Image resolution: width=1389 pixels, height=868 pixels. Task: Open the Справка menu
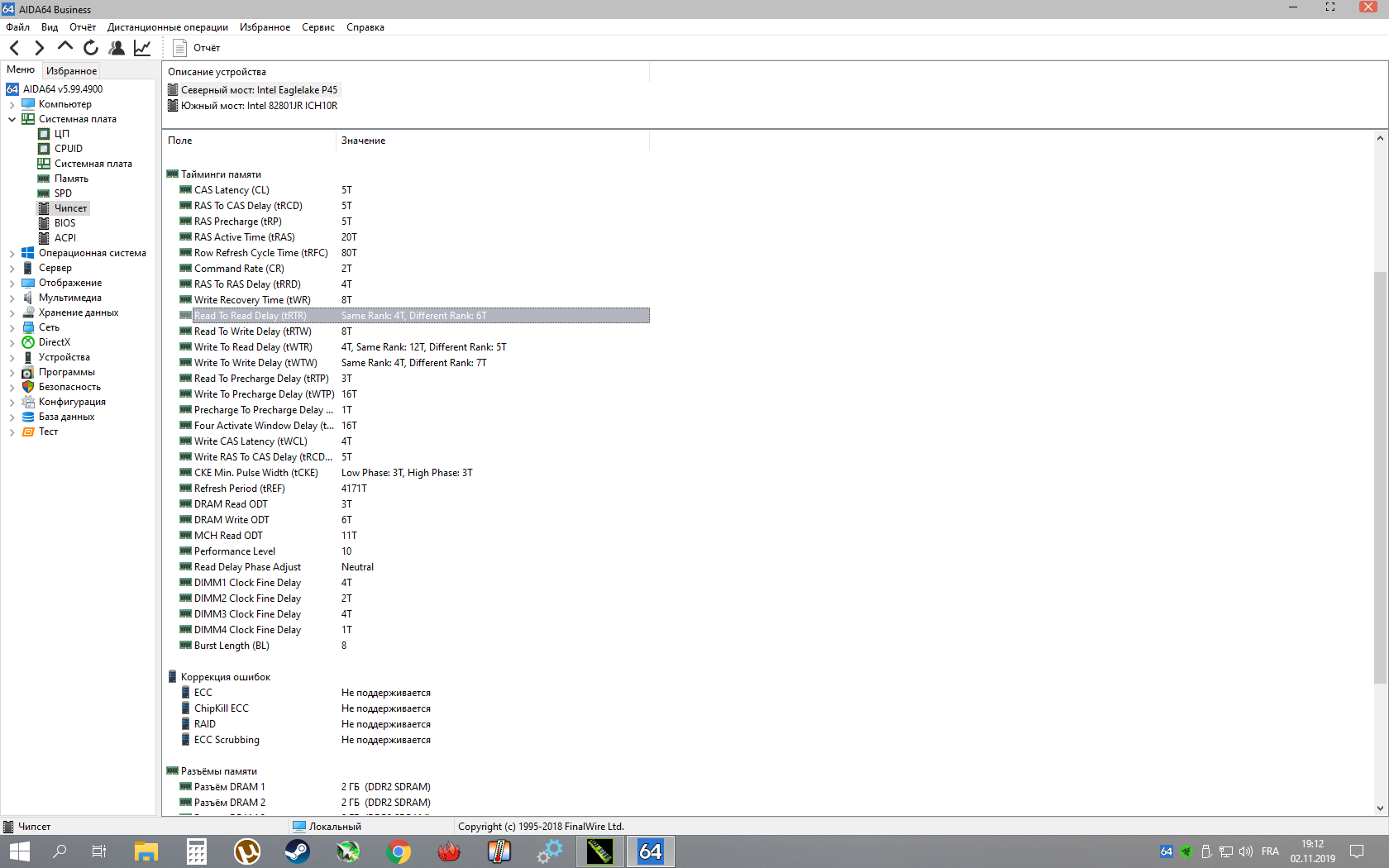[365, 27]
